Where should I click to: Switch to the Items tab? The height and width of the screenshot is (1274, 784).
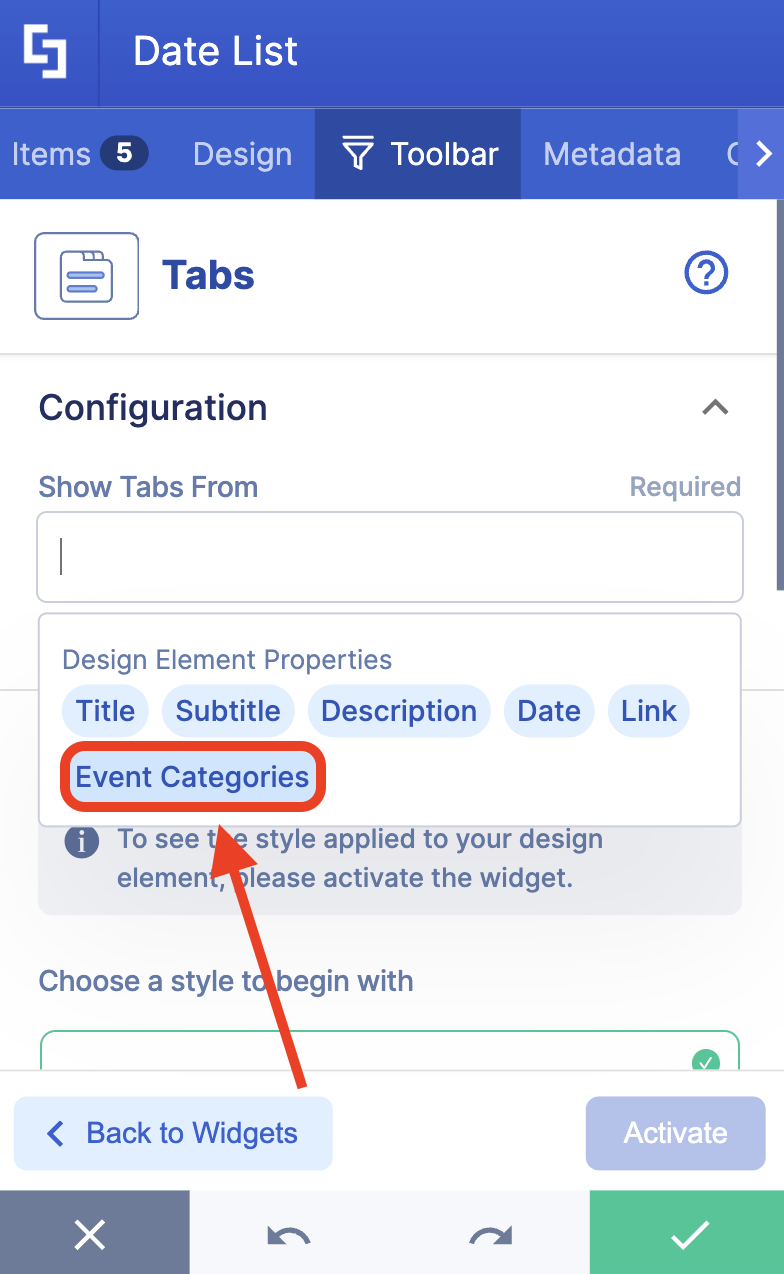point(50,153)
